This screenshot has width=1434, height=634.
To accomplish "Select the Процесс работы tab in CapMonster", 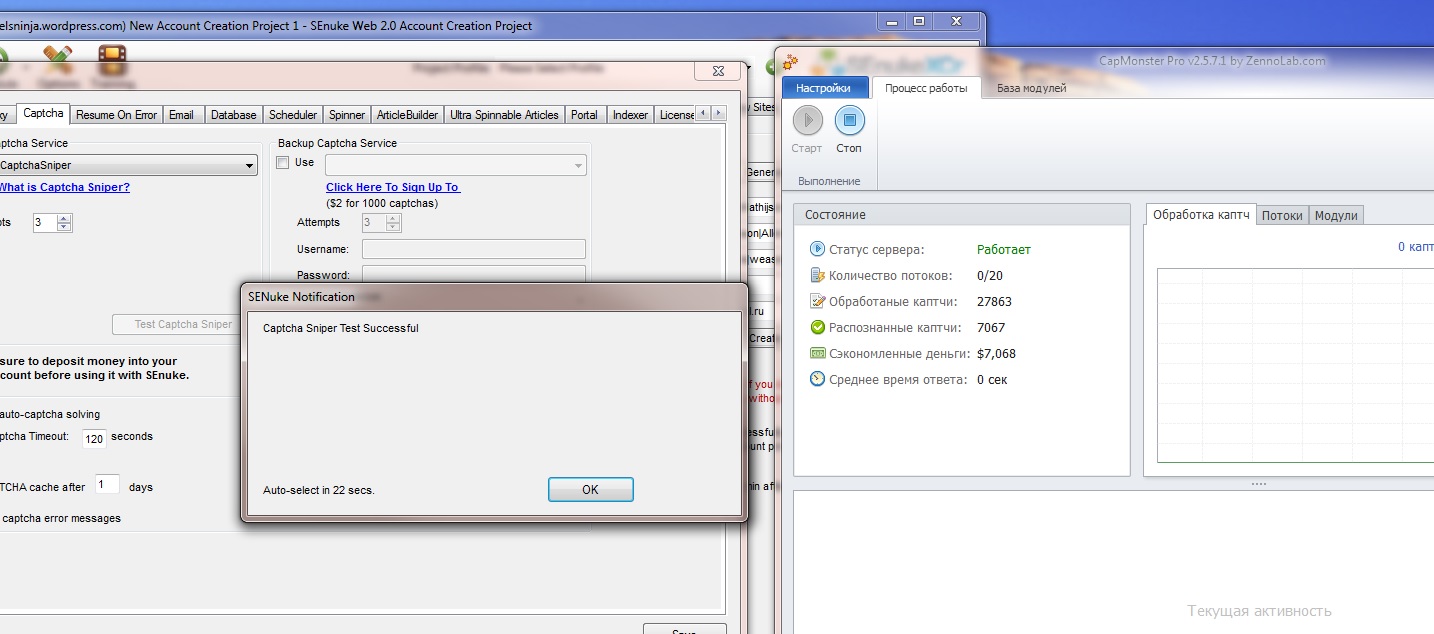I will (x=926, y=88).
